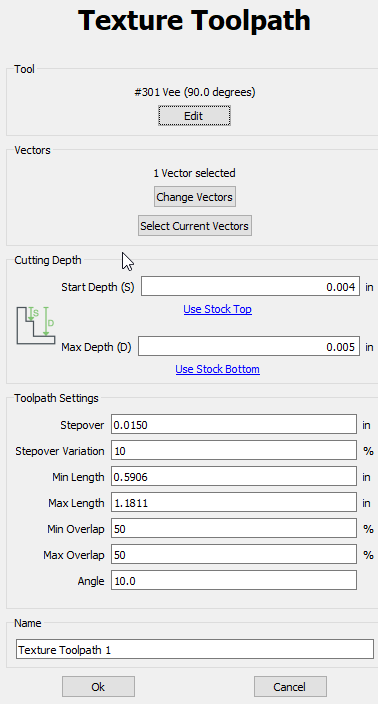Click the Change Vectors button
Image resolution: width=378 pixels, height=704 pixels.
(x=195, y=197)
